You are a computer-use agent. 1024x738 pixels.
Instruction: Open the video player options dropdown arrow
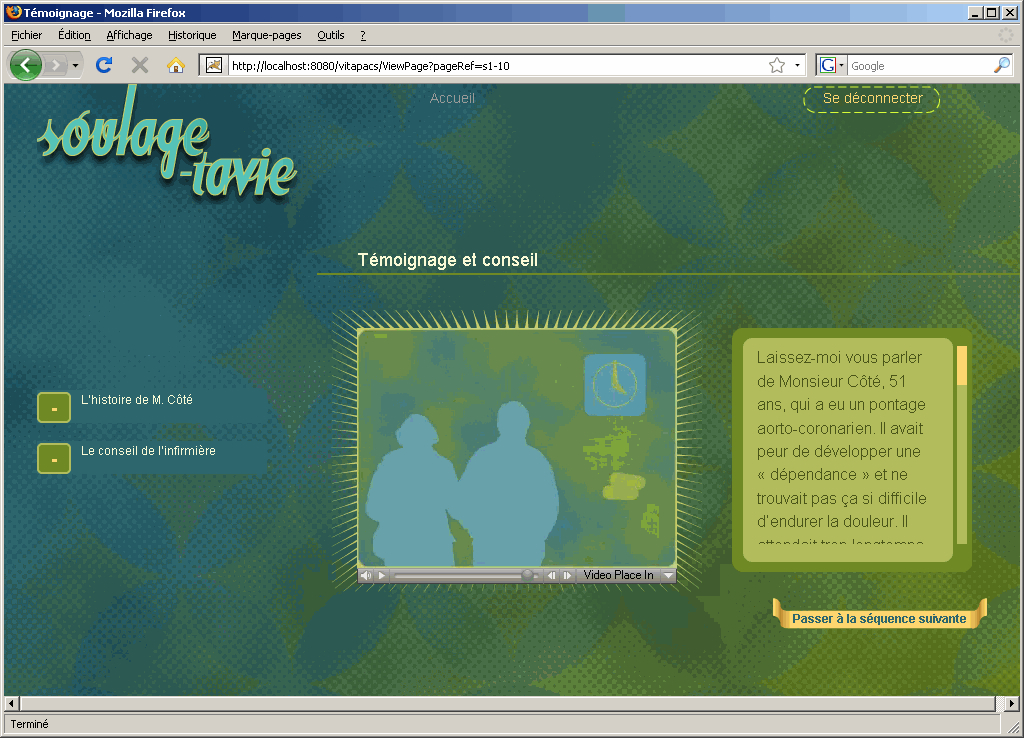[669, 576]
